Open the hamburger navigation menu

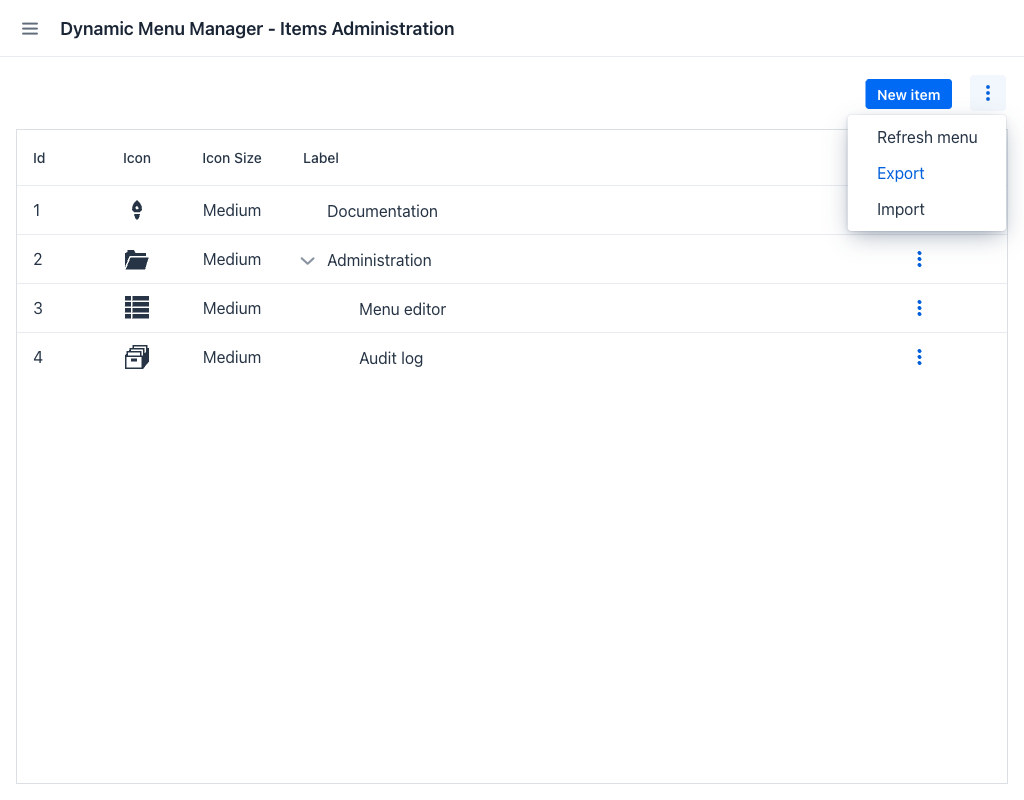click(x=30, y=29)
